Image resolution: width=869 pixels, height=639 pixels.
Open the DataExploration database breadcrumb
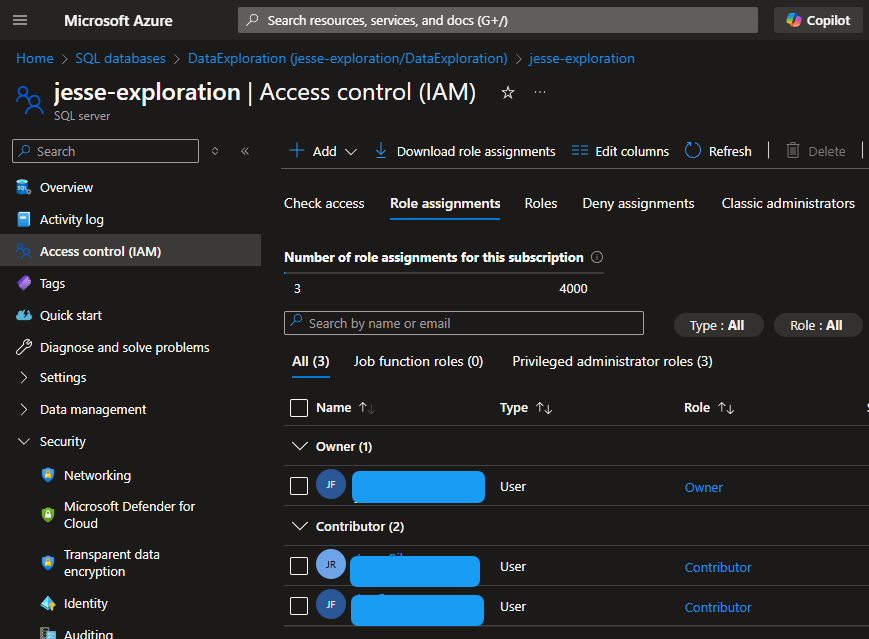tap(347, 58)
